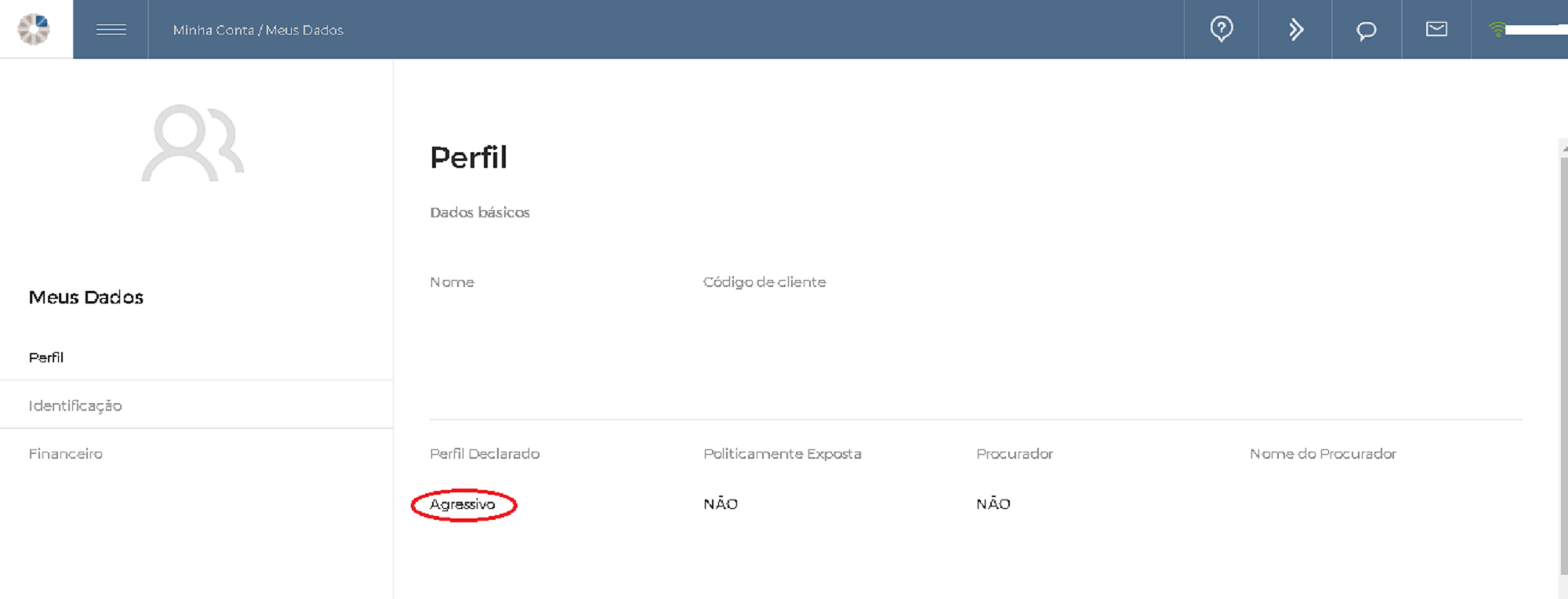The height and width of the screenshot is (599, 1568).
Task: Open the chat speech bubble icon
Action: coord(1366,30)
